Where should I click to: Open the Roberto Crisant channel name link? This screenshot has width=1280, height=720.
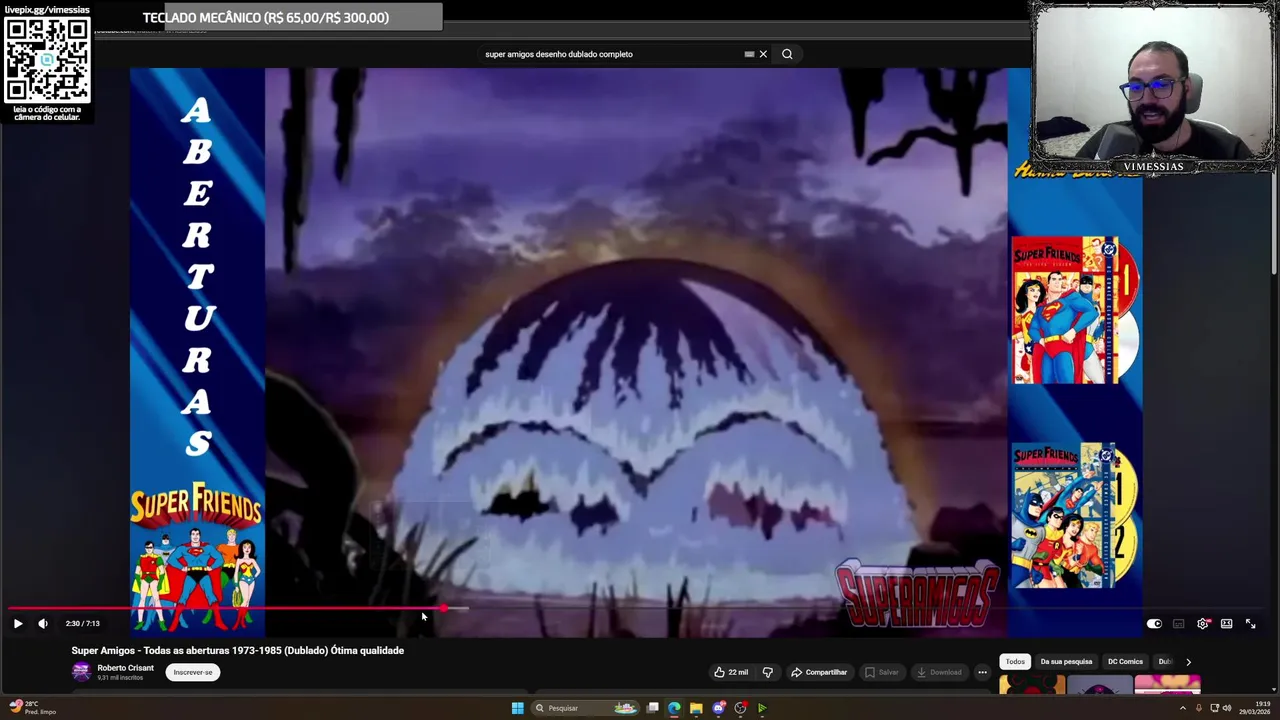(125, 668)
